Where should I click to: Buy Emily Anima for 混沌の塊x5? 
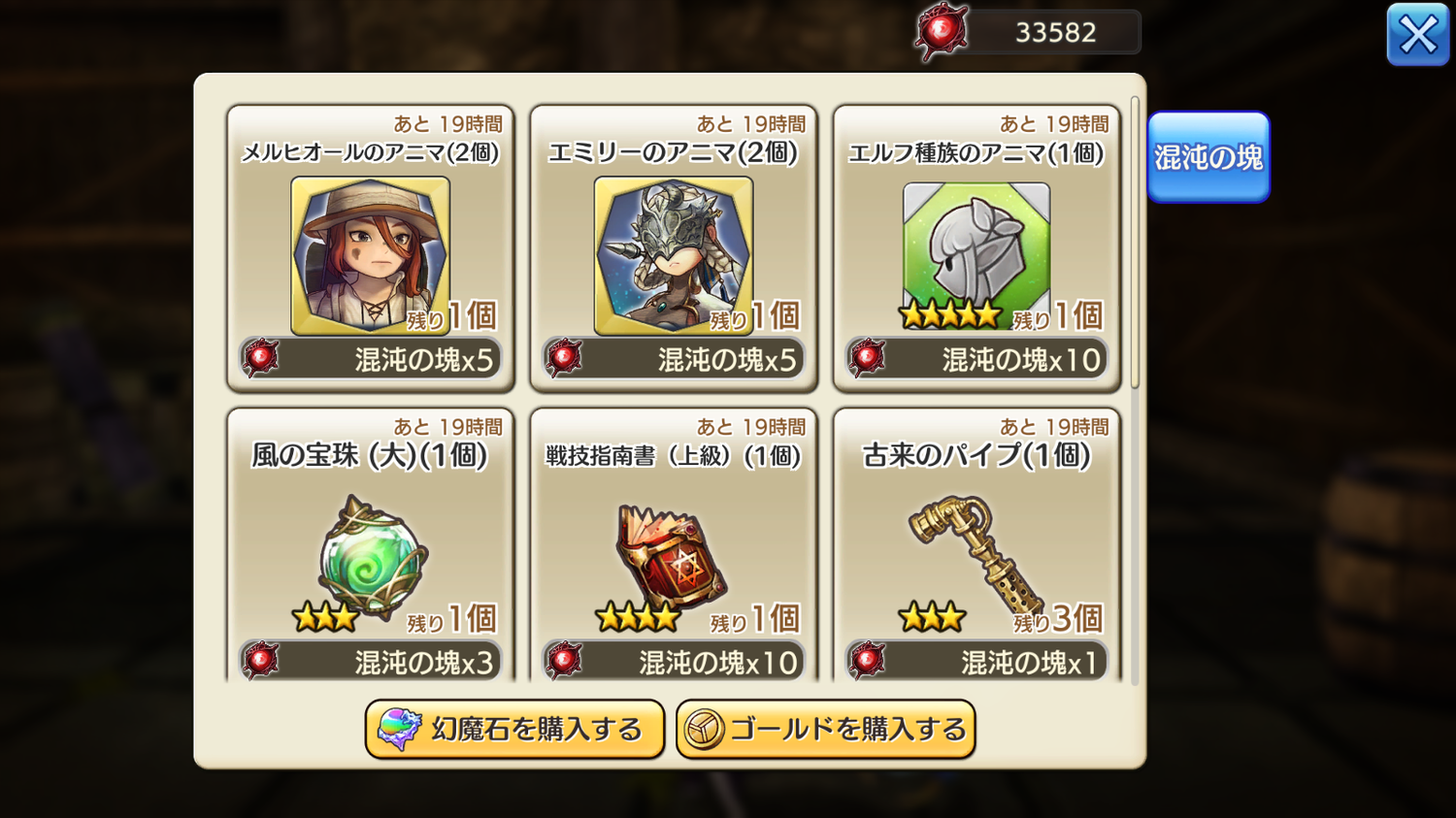coord(674,359)
